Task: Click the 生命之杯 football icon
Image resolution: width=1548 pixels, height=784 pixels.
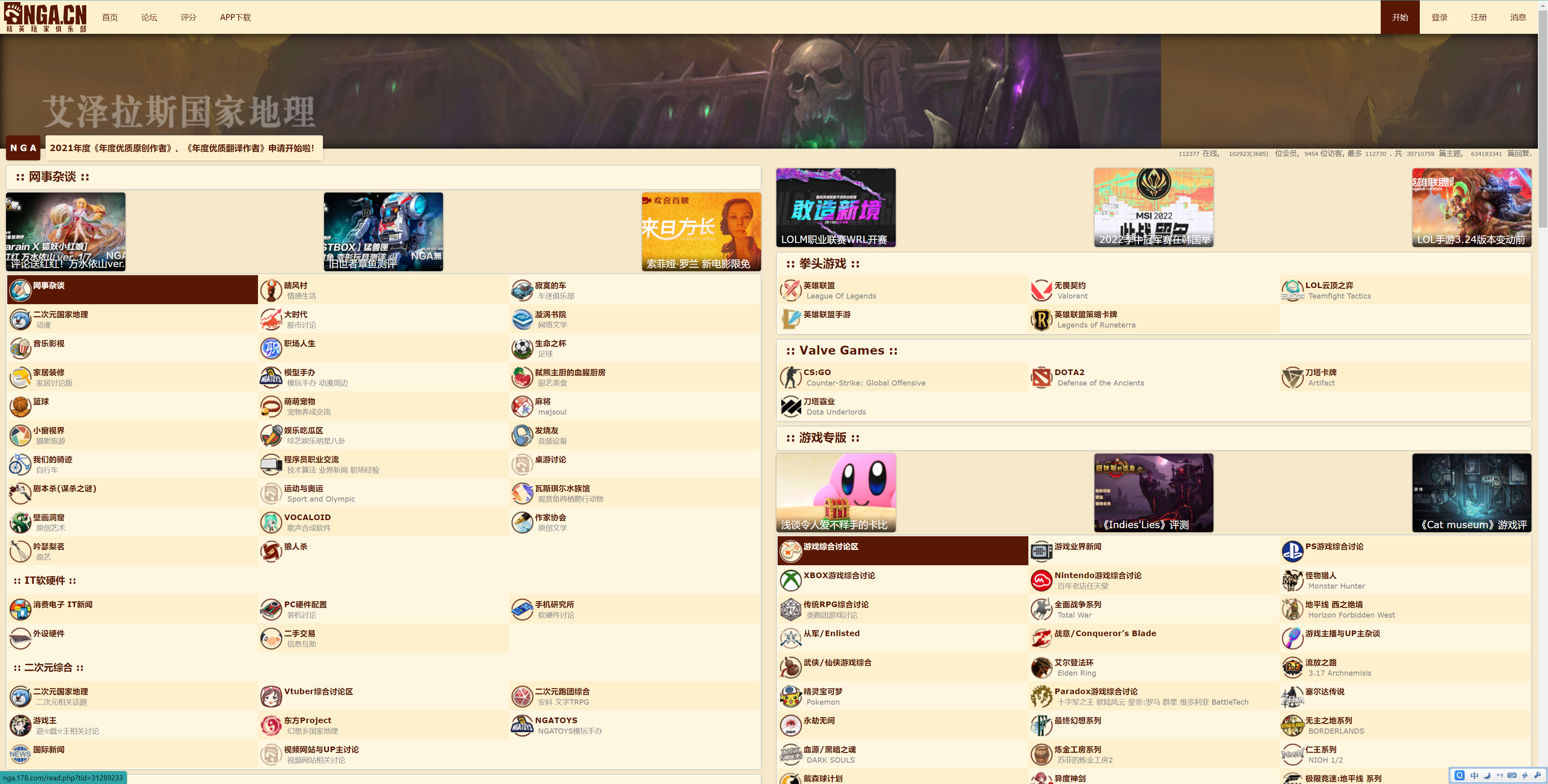Action: (x=522, y=348)
